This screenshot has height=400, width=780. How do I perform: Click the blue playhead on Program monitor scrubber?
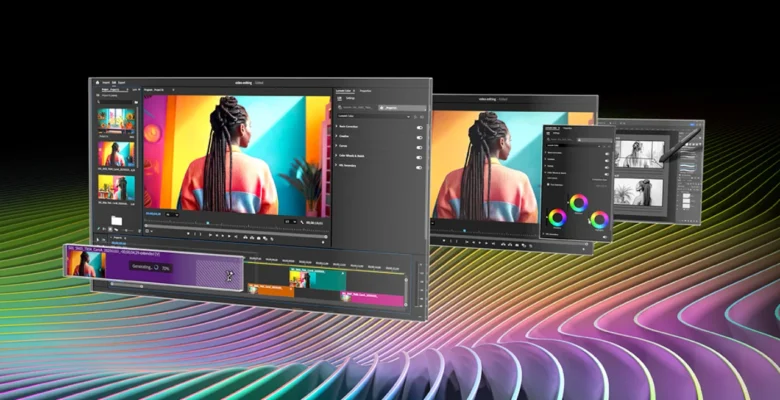[207, 223]
